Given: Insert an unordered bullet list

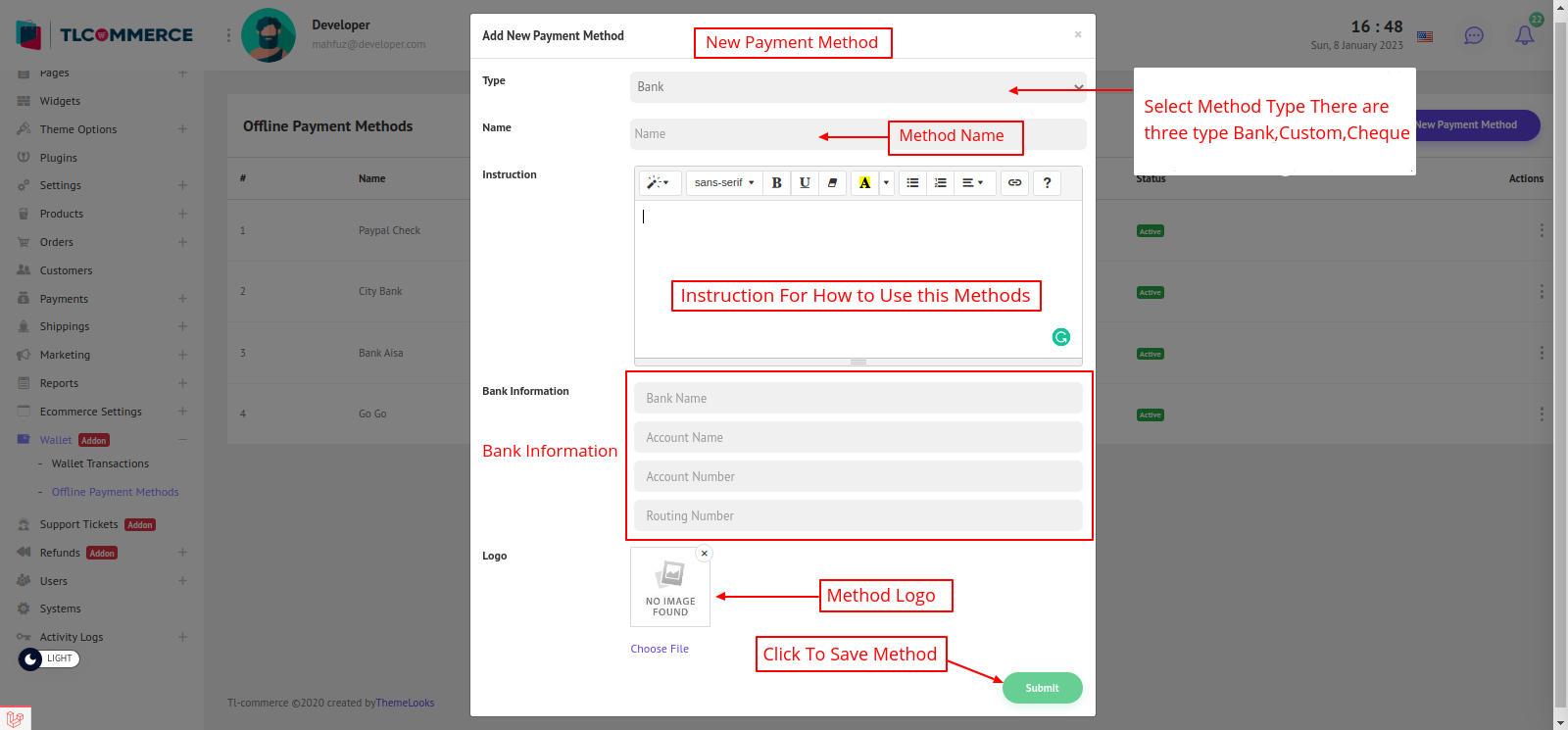Looking at the screenshot, I should point(912,183).
